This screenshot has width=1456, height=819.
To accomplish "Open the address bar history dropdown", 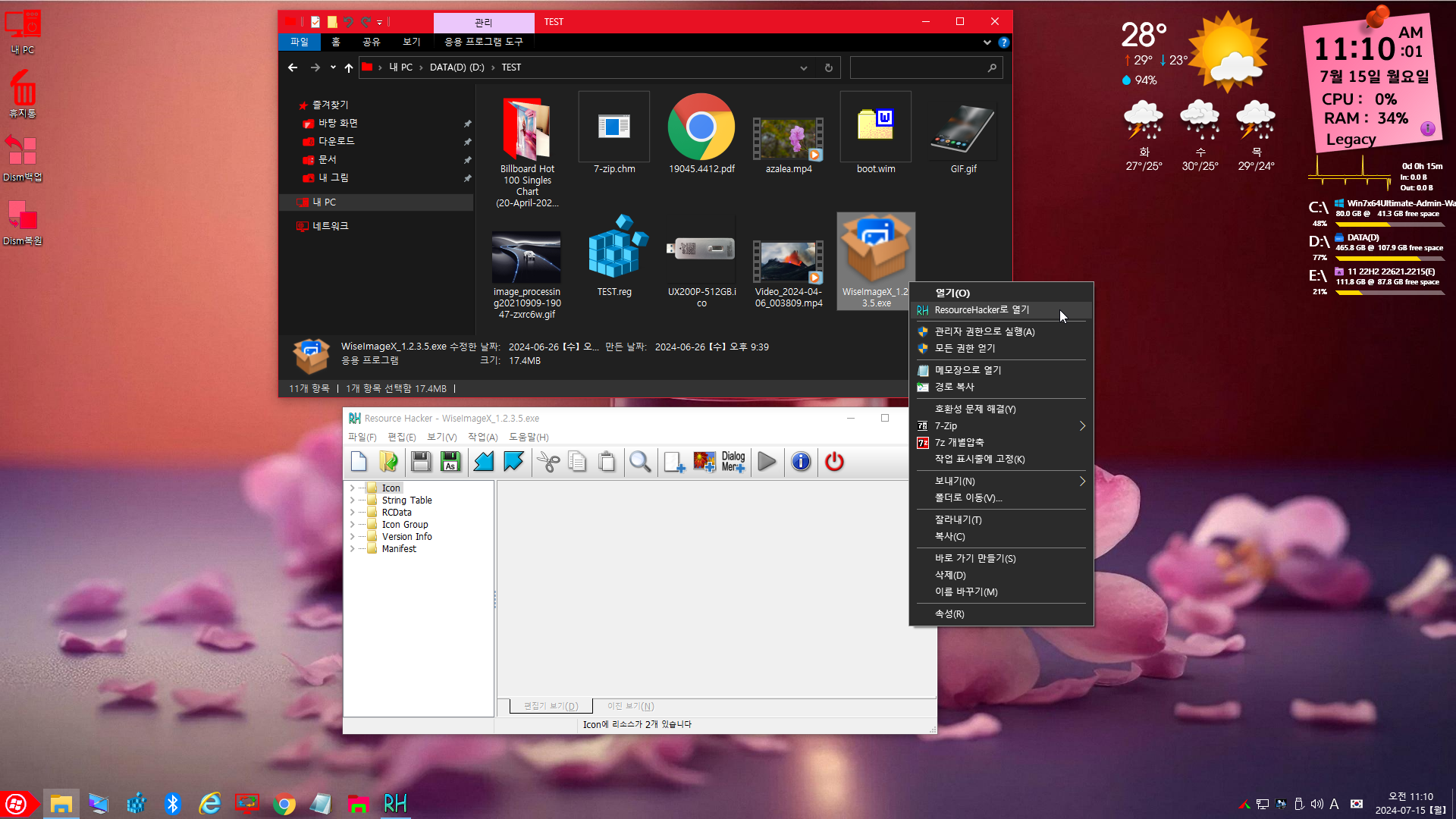I will point(803,67).
